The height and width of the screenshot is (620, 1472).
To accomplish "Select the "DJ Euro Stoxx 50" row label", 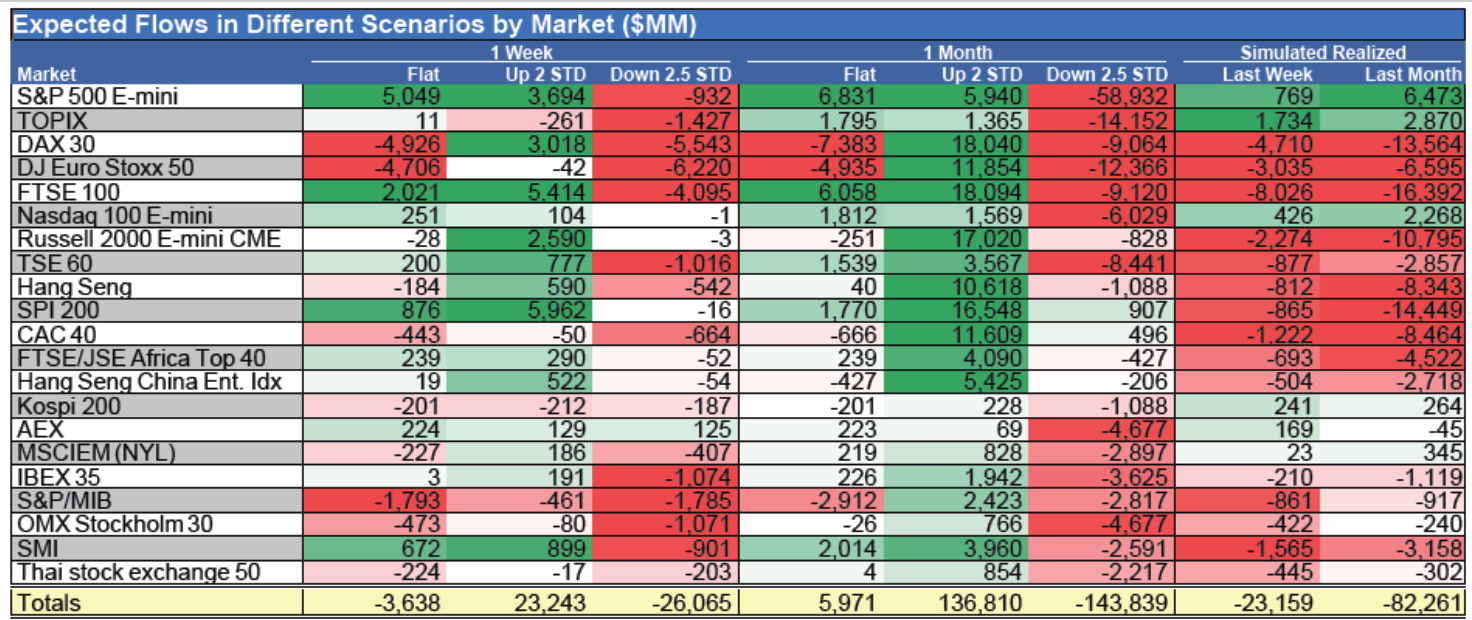I will 105,168.
